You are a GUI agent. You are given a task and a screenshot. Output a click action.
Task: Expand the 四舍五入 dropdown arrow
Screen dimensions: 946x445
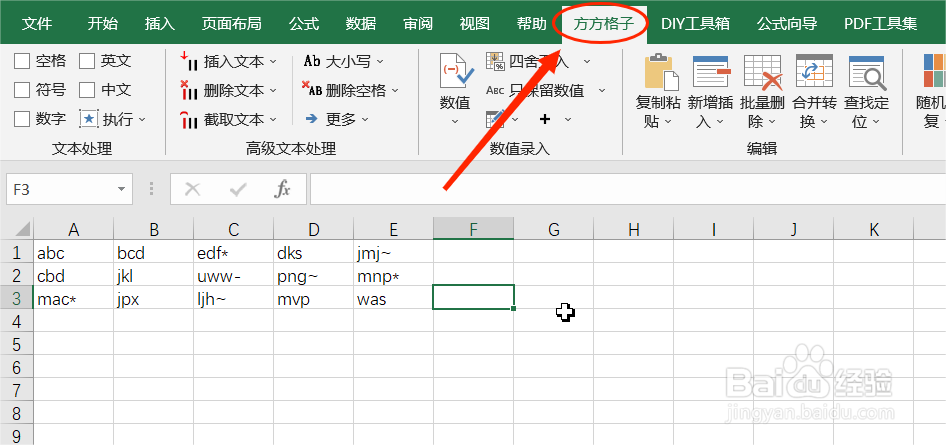point(587,61)
